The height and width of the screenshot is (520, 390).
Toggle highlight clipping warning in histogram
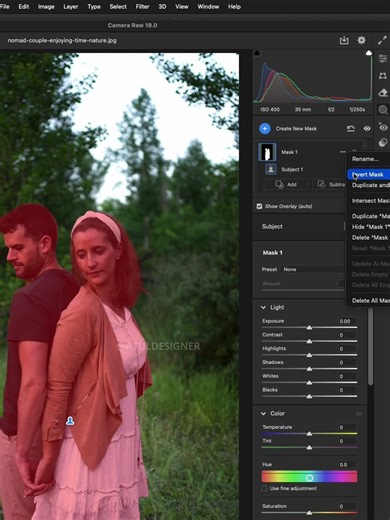pyautogui.click(x=369, y=53)
